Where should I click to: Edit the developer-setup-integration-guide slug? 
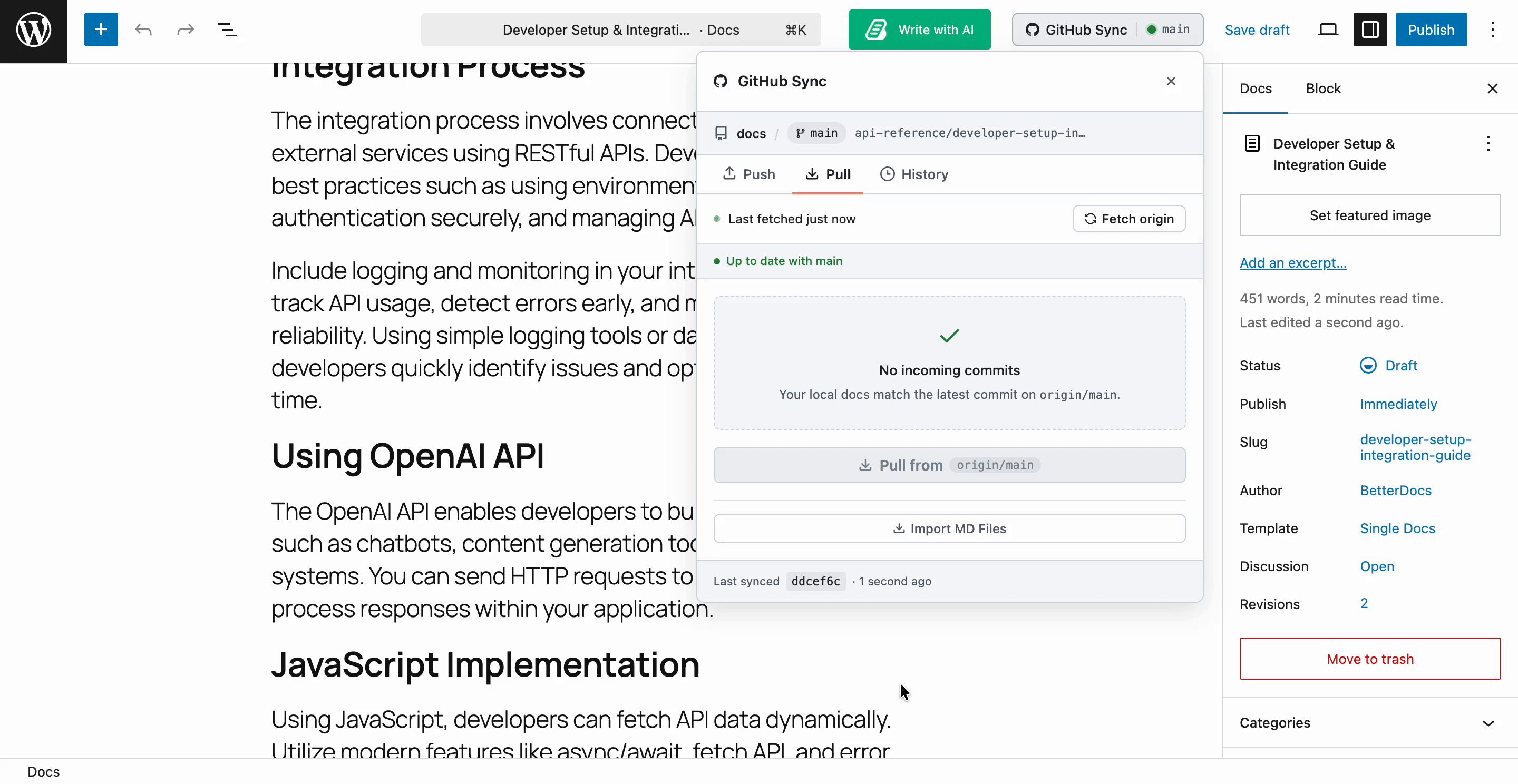(x=1415, y=447)
